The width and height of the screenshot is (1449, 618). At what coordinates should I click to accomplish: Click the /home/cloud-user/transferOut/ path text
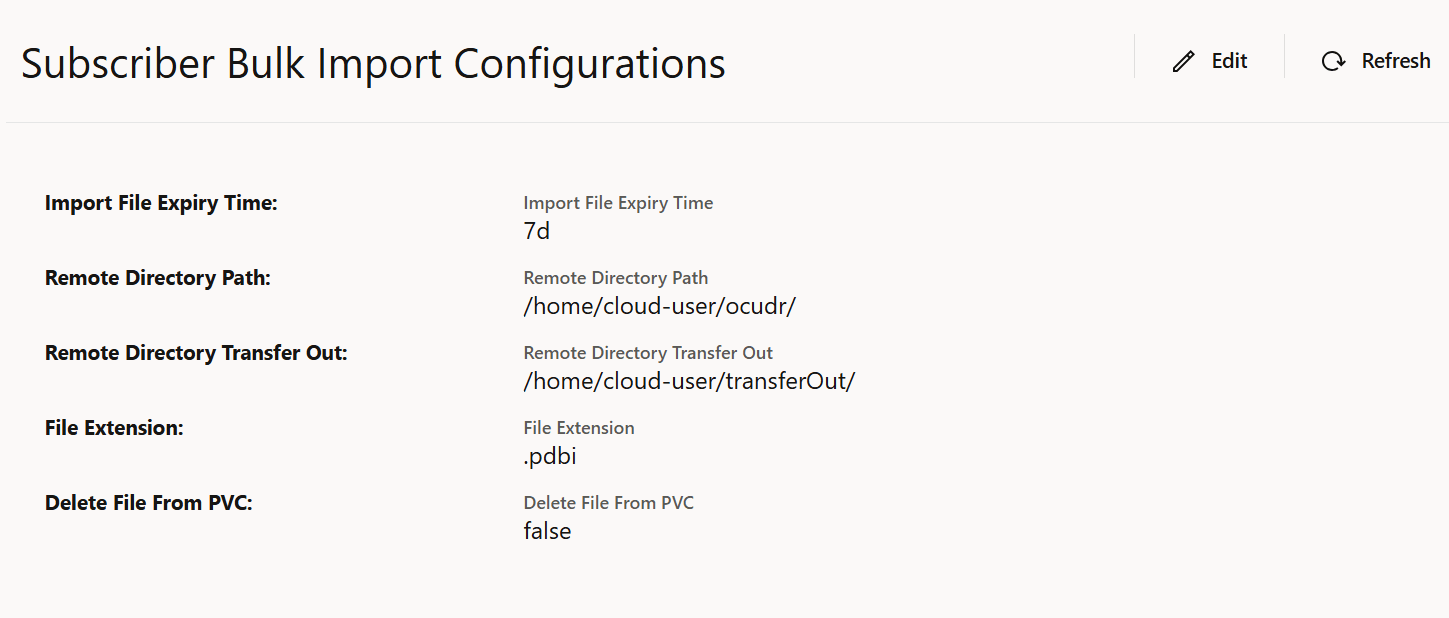tap(688, 380)
